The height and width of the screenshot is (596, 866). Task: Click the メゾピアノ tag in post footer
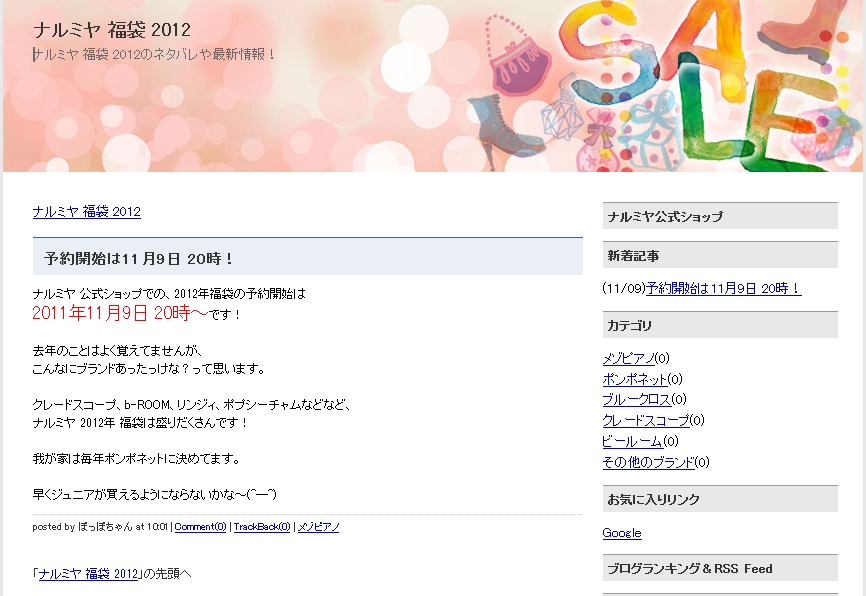tap(319, 527)
